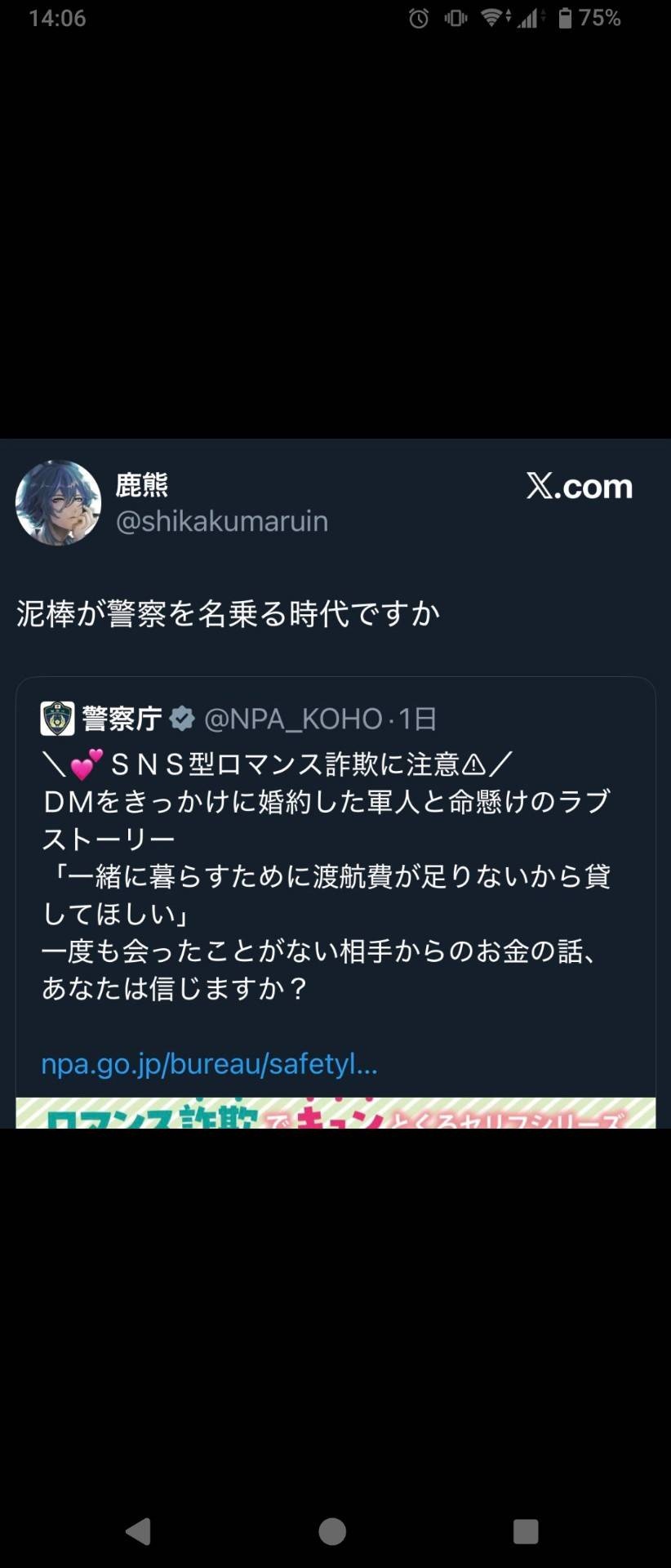The width and height of the screenshot is (671, 1568).
Task: Open the npa.go.jp/bureau/safetyl... link
Action: 209,1064
